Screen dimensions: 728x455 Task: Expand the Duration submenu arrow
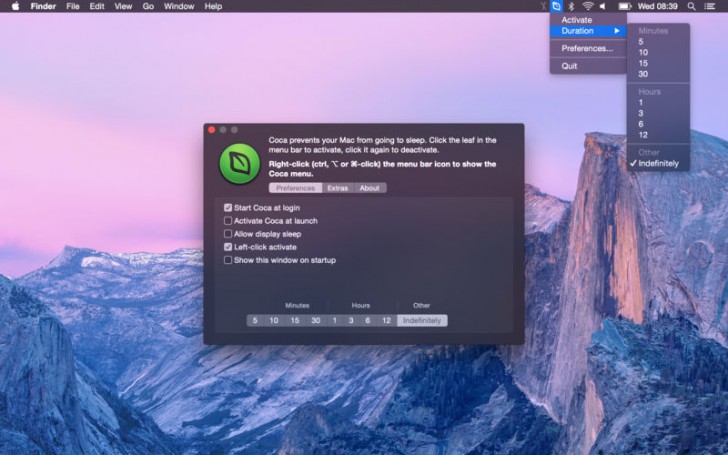(617, 31)
